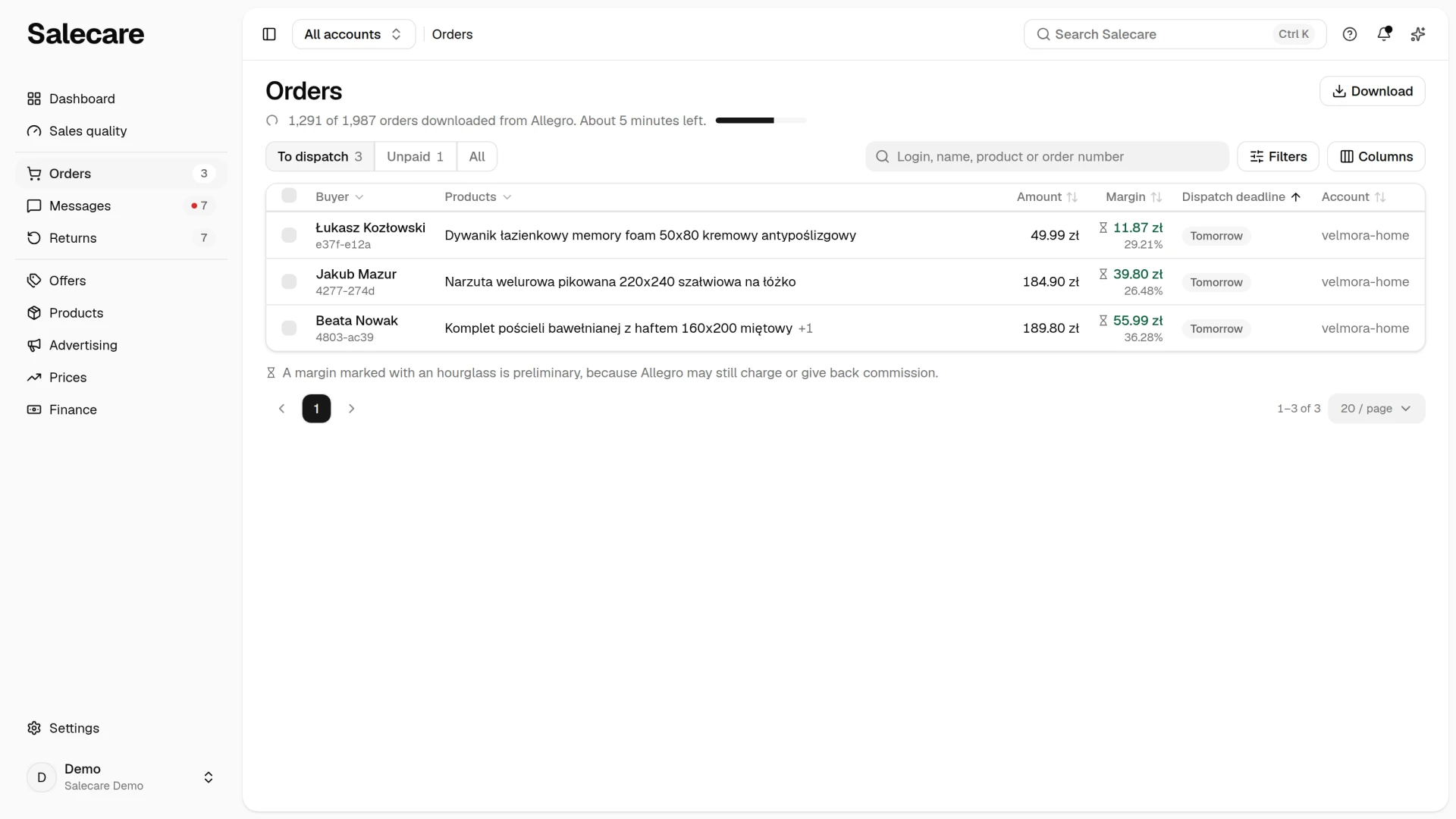Viewport: 1456px width, 819px height.
Task: Select Beata Nowak order checkbox
Action: point(289,328)
